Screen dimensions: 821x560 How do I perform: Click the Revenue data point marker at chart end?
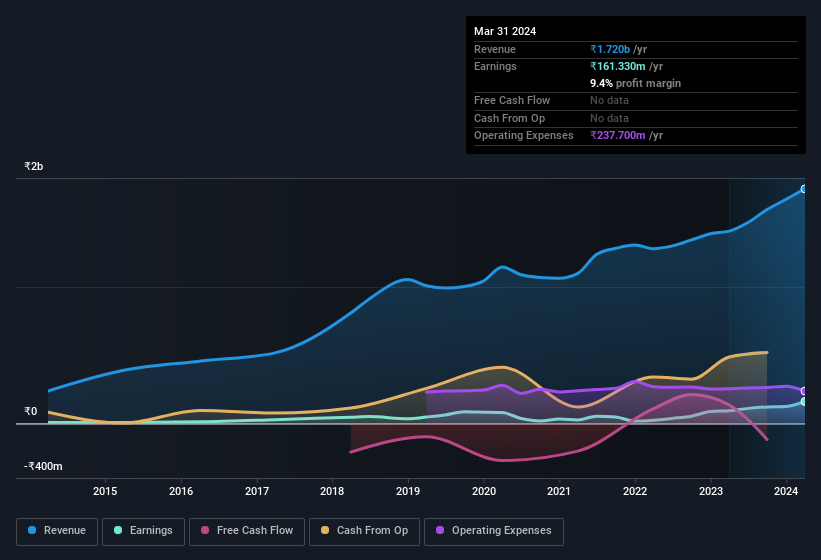pyautogui.click(x=804, y=189)
